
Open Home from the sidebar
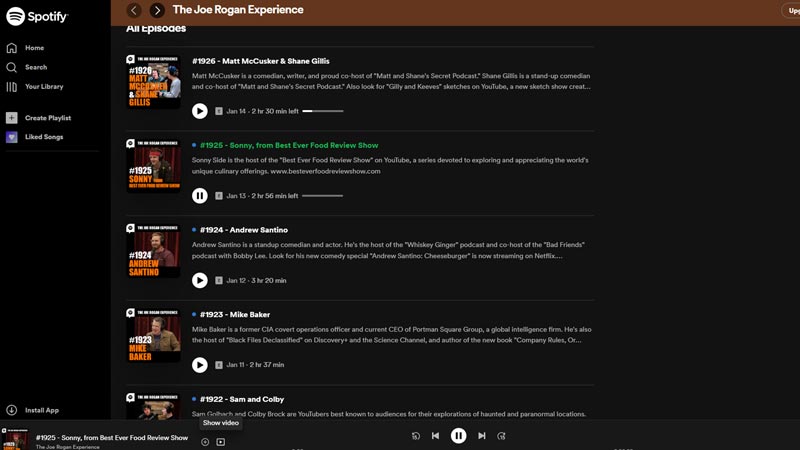26,48
